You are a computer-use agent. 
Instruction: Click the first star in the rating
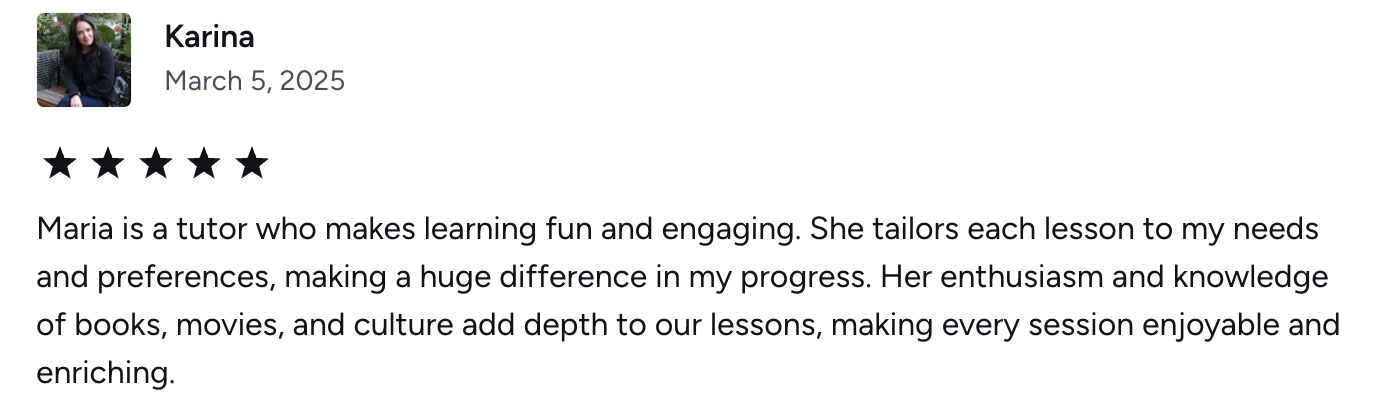60,163
